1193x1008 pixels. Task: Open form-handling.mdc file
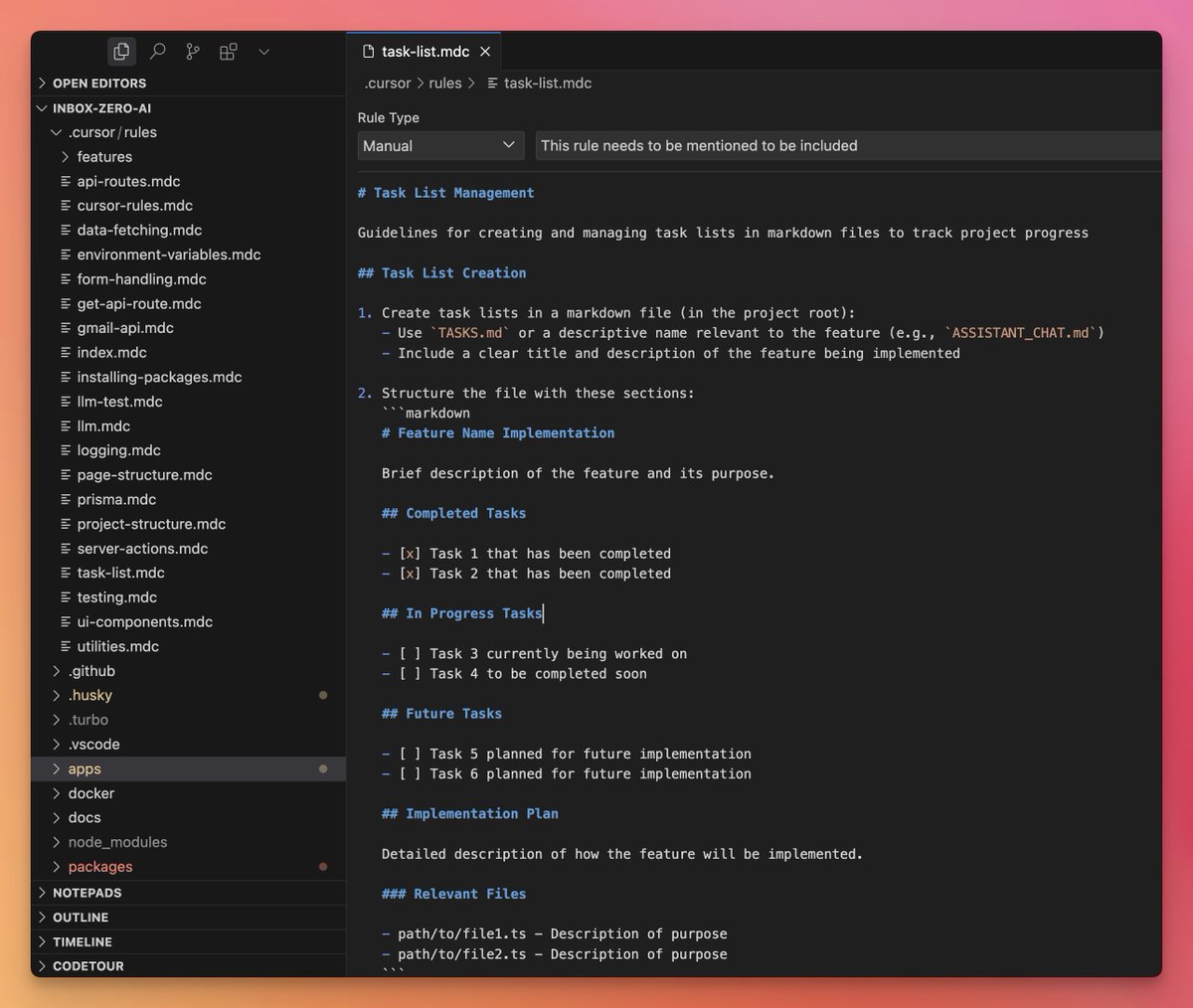(x=189, y=279)
